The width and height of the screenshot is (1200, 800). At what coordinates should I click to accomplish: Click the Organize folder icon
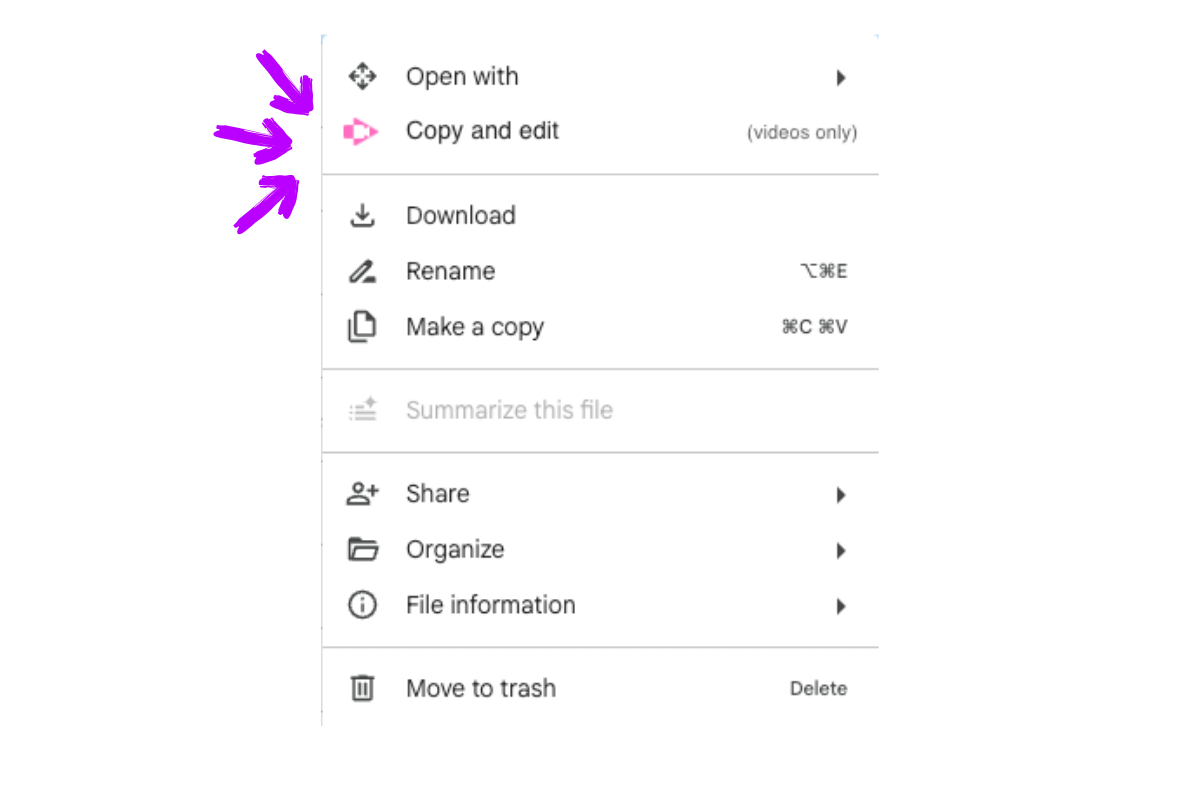click(x=362, y=550)
